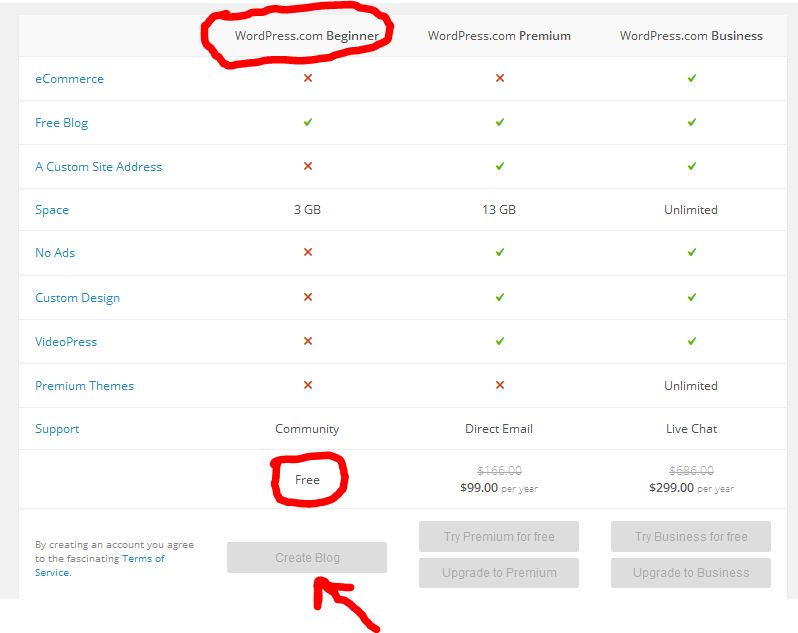Click Unlimited in the Space row
798x633 pixels.
(691, 210)
